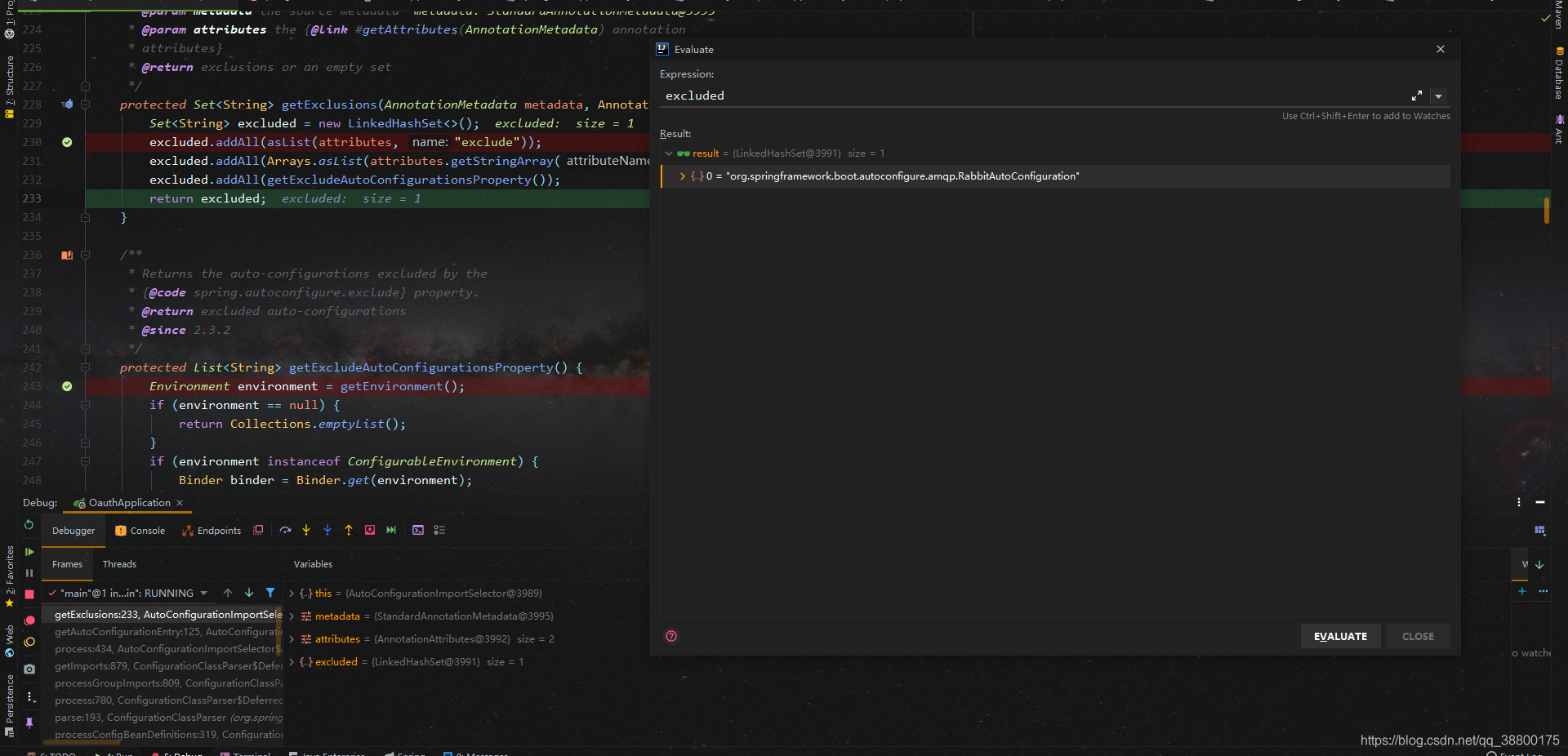The height and width of the screenshot is (756, 1568).
Task: Pause the running program
Action: (29, 573)
